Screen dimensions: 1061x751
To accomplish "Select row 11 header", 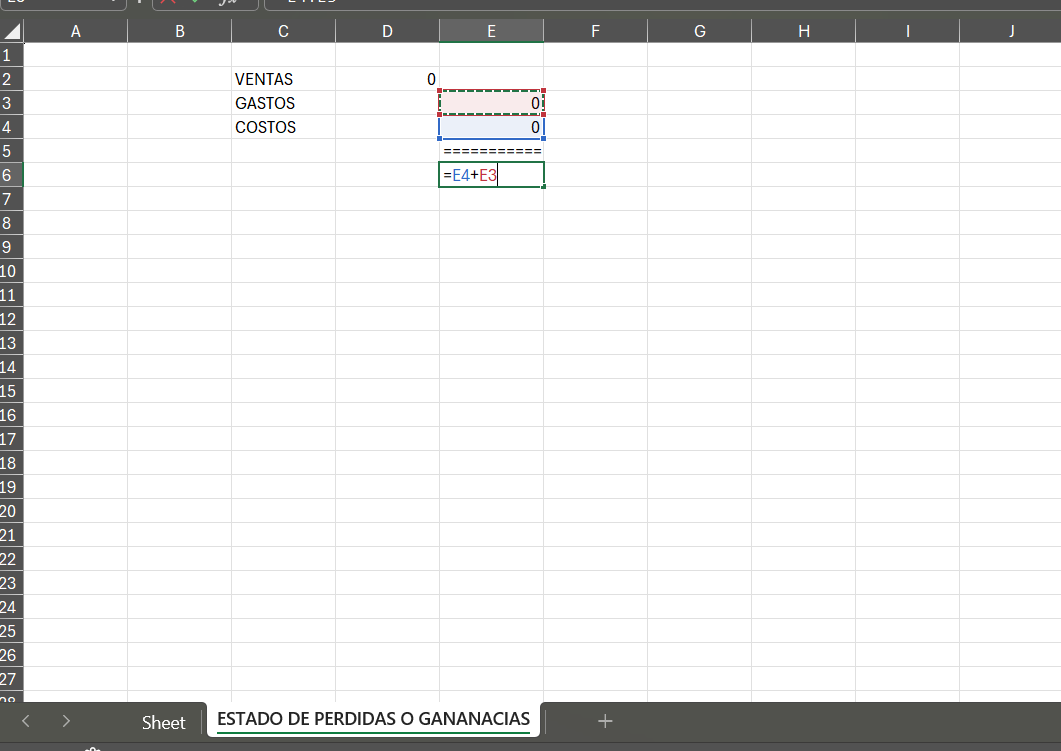I will coord(12,295).
